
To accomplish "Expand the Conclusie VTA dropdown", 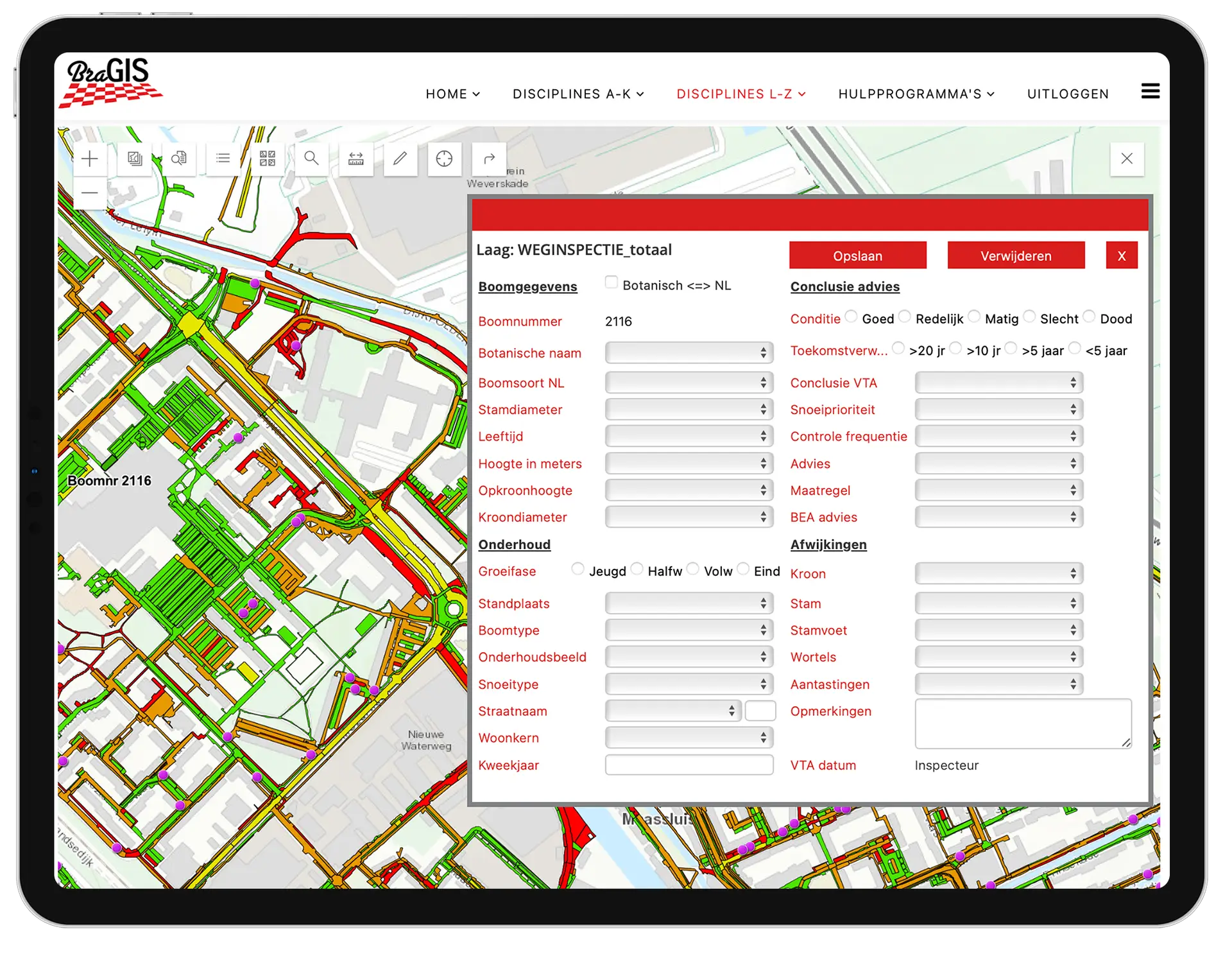I will pyautogui.click(x=998, y=383).
